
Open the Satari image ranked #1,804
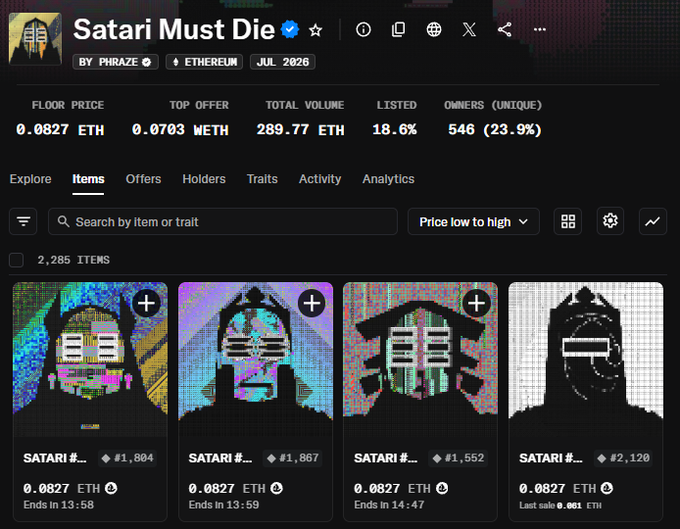coord(90,360)
